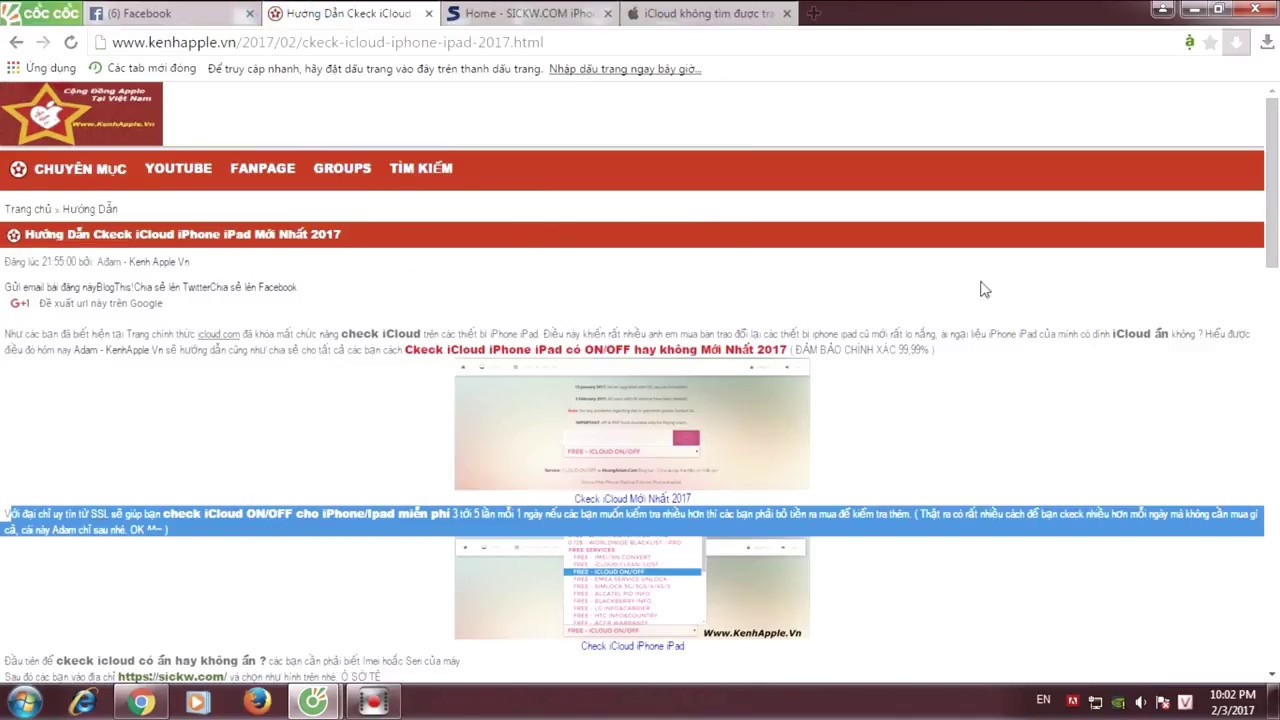Click Gửi email bài đăng này link
The image size is (1280, 720).
[50, 287]
